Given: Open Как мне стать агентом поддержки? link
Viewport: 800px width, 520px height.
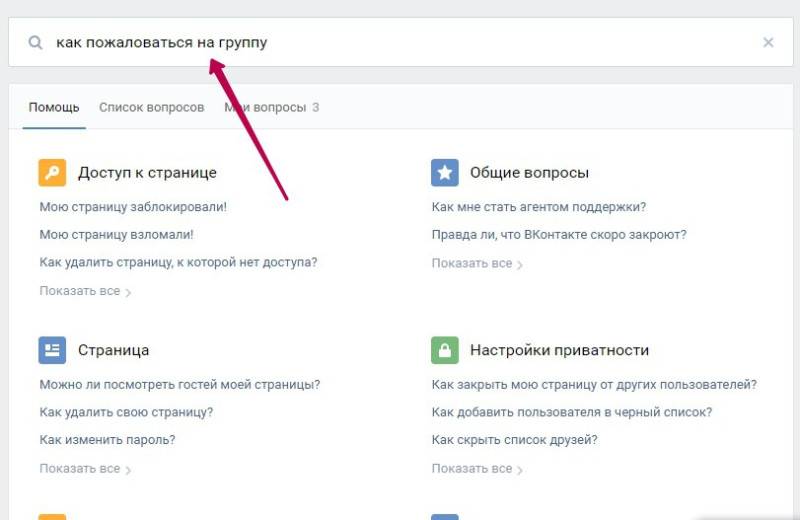Looking at the screenshot, I should 538,207.
